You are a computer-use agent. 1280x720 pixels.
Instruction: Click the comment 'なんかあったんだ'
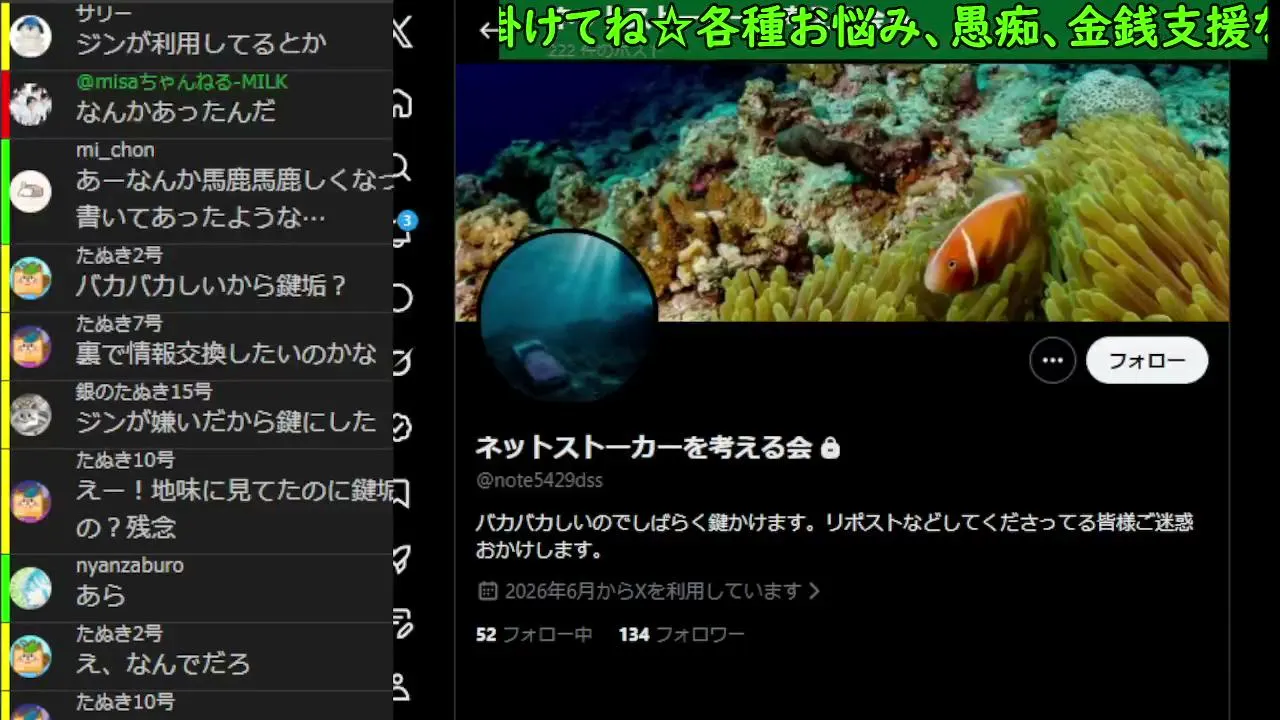coord(176,111)
